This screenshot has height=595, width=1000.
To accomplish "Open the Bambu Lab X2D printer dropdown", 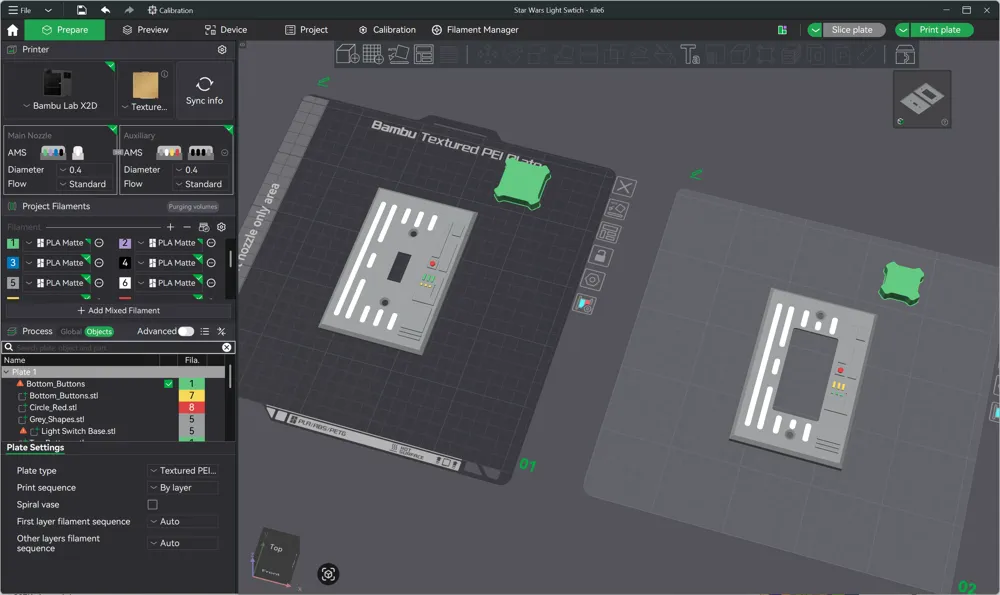I will click(x=60, y=106).
